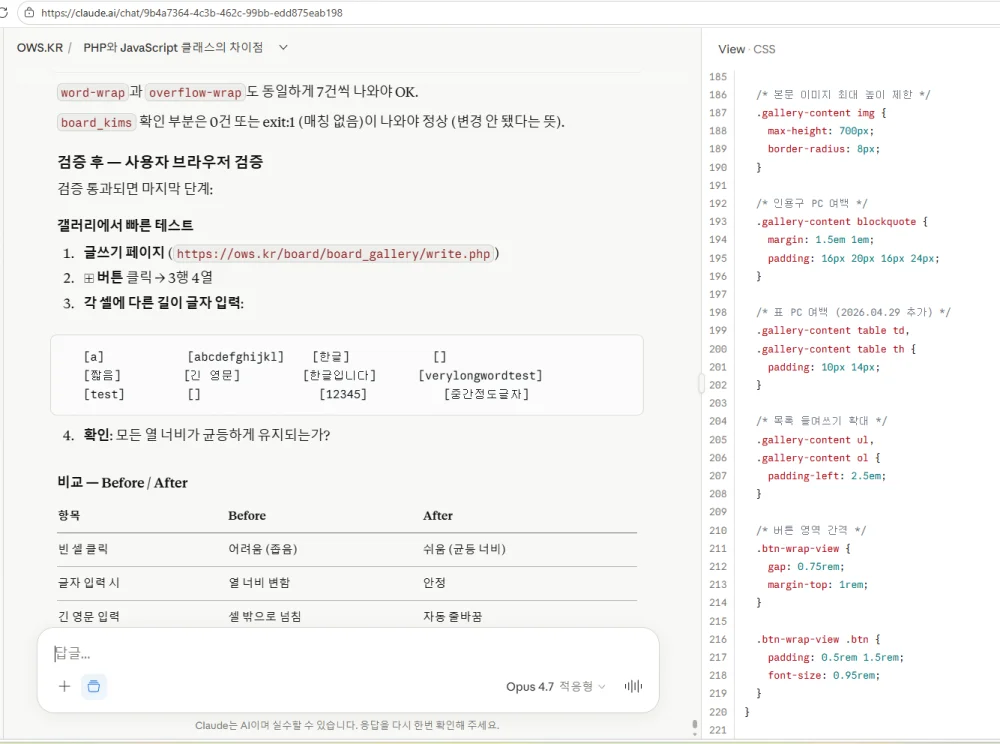Click line number 200 in code gutter

point(718,349)
